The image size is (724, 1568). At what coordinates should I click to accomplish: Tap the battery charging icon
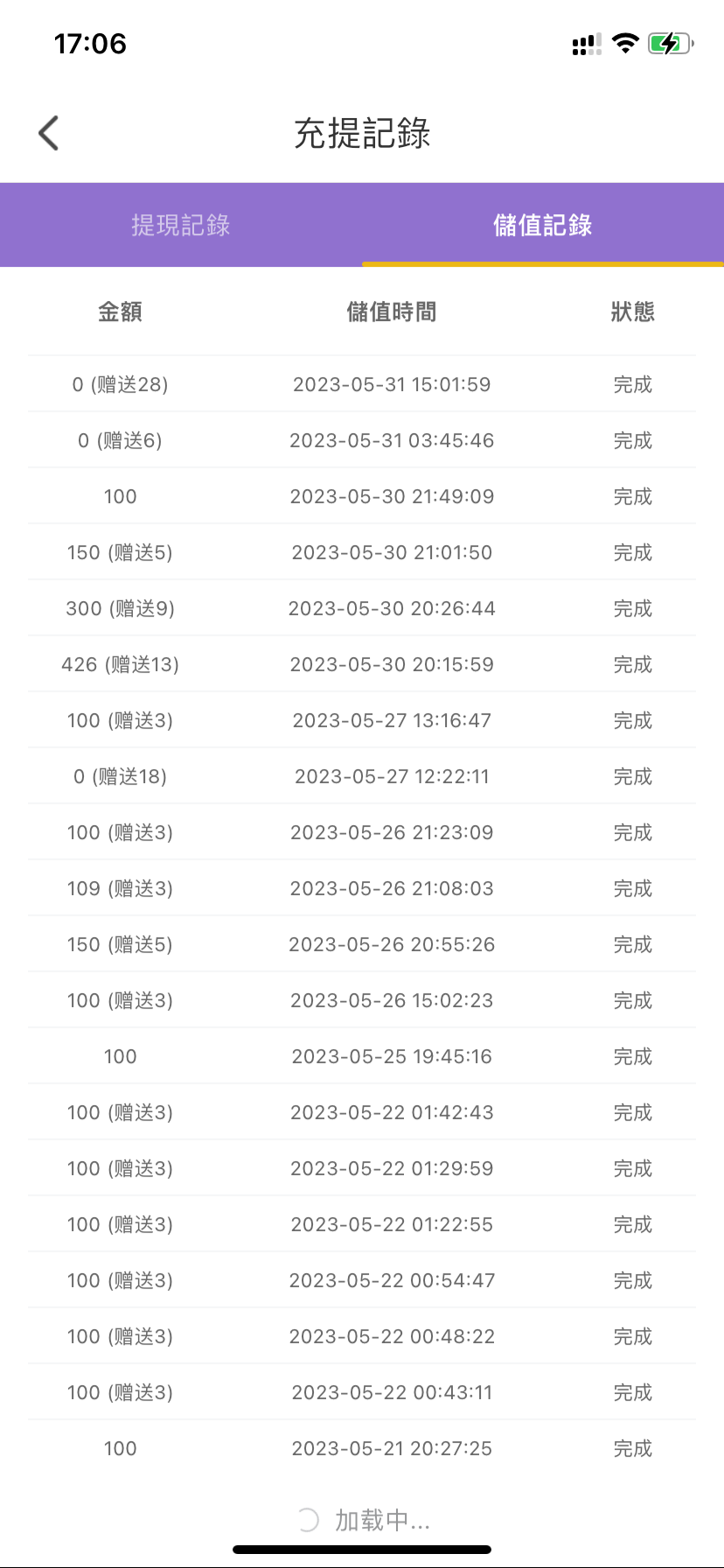click(670, 44)
